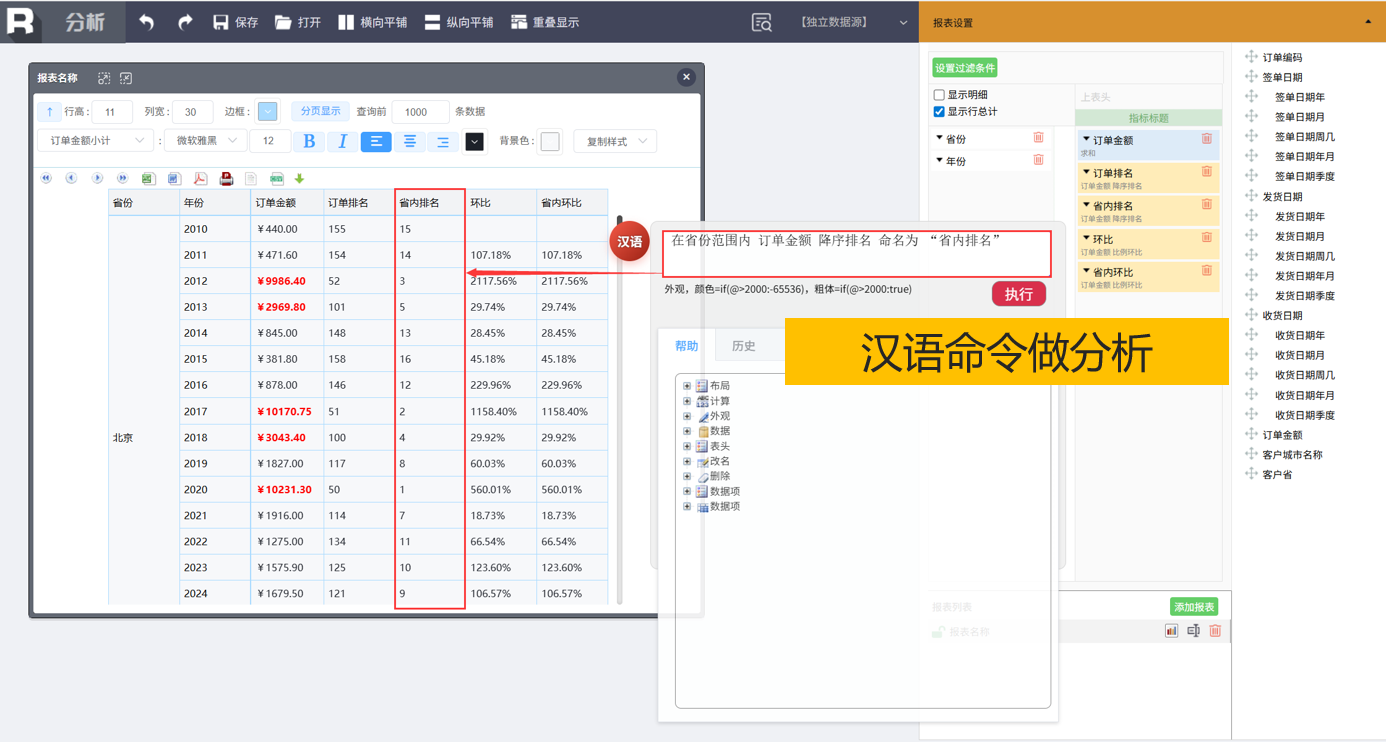Click the red printer icon
Viewport: 1386px width, 742px height.
(x=226, y=179)
